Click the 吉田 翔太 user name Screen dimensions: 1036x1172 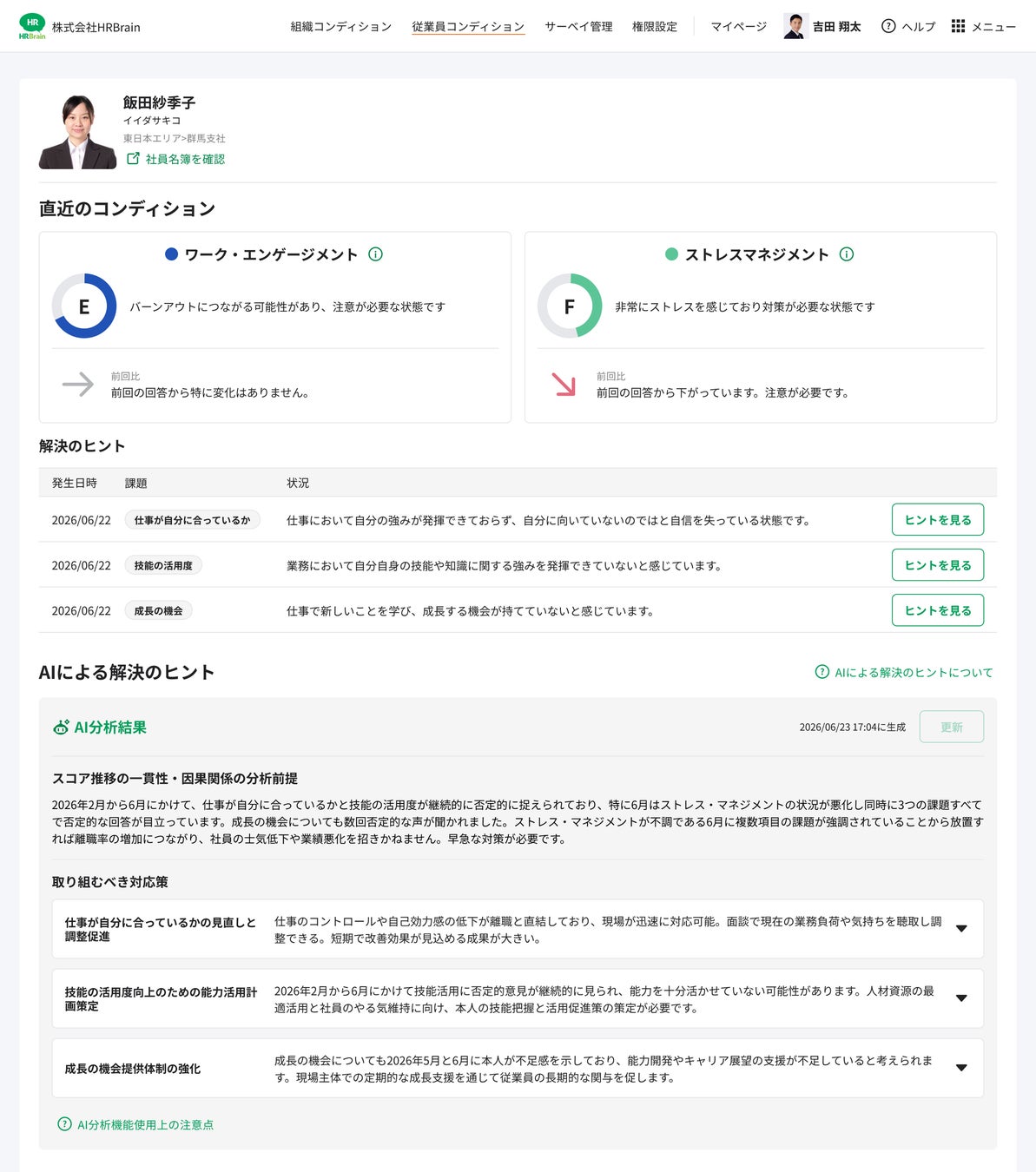836,27
